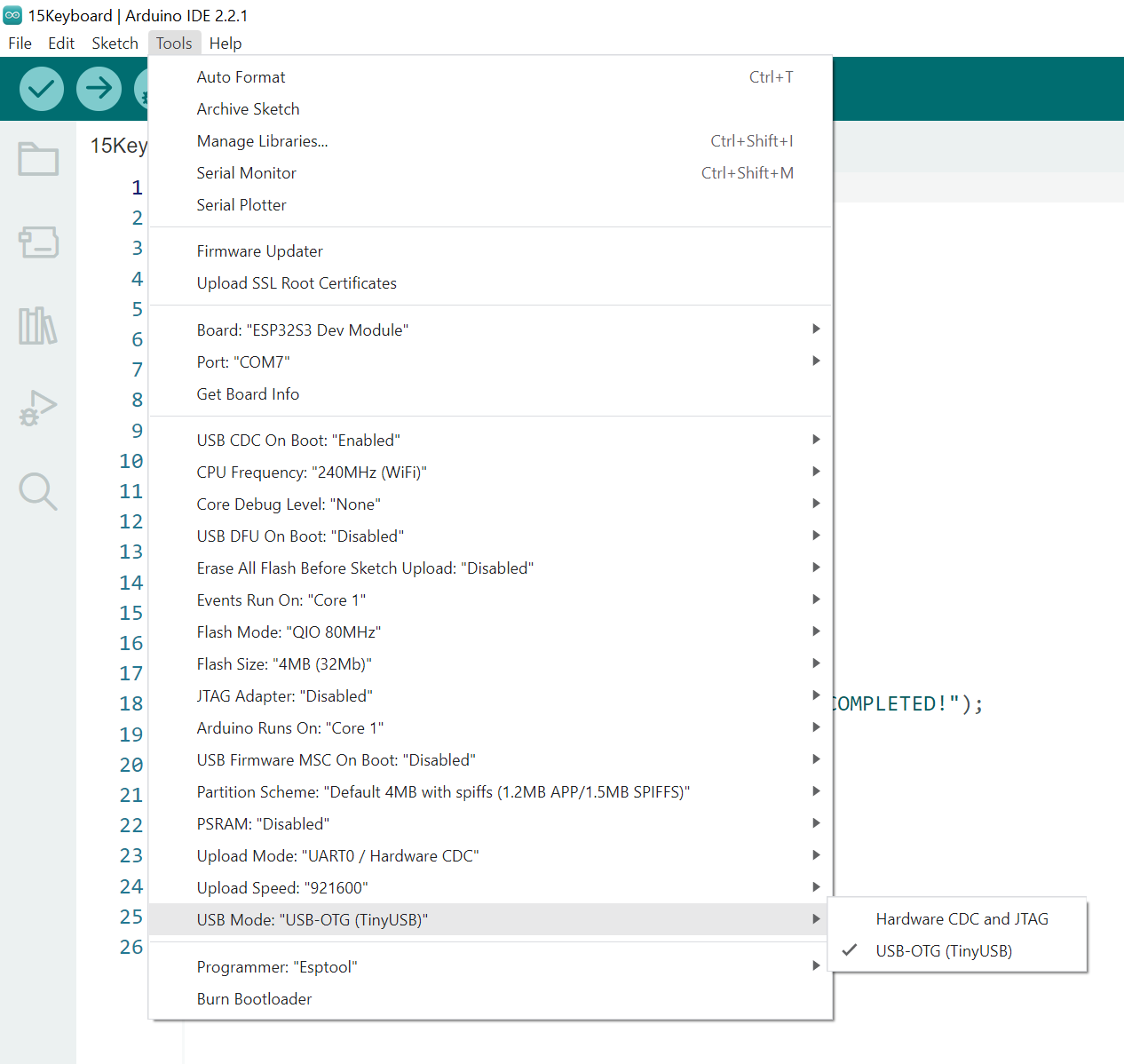Choose Hardware CDC and JTAG mode
Image resolution: width=1124 pixels, height=1064 pixels.
(962, 919)
